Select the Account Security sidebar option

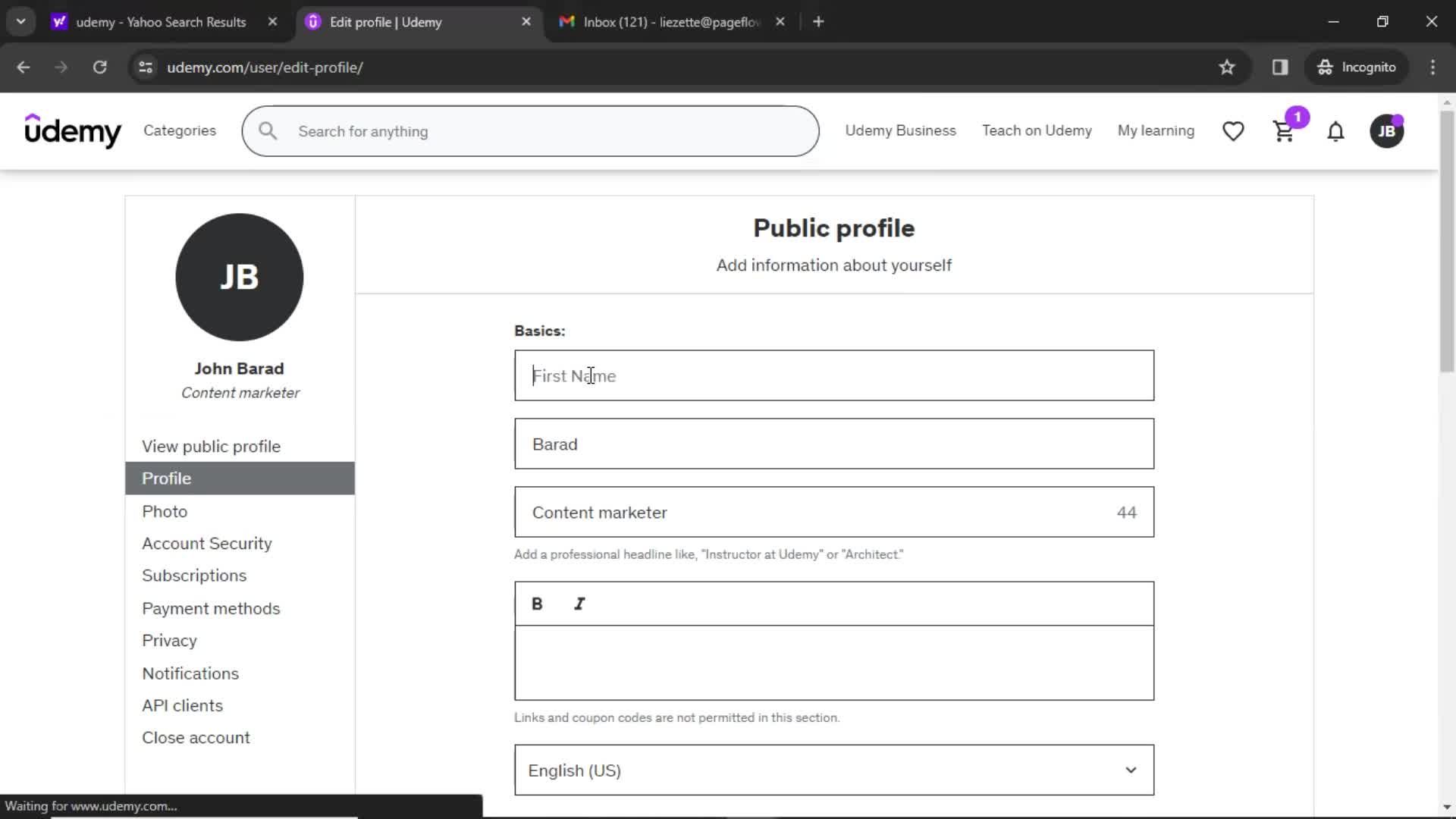click(206, 543)
